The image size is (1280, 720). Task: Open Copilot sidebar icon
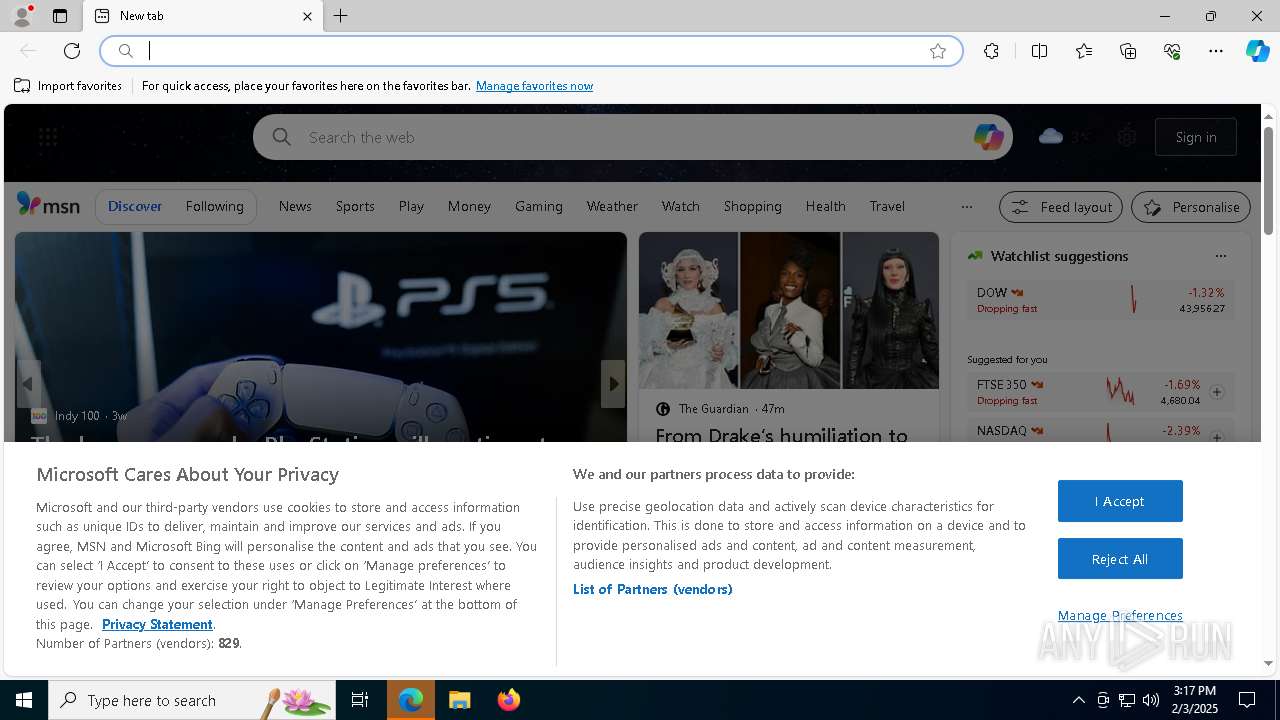(x=1257, y=51)
